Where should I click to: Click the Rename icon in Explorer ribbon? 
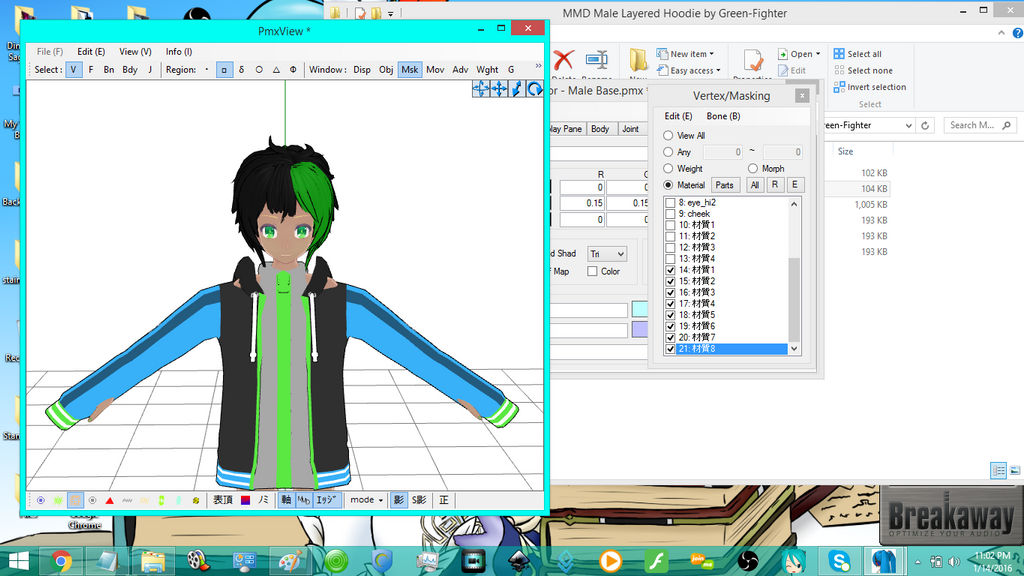[596, 61]
